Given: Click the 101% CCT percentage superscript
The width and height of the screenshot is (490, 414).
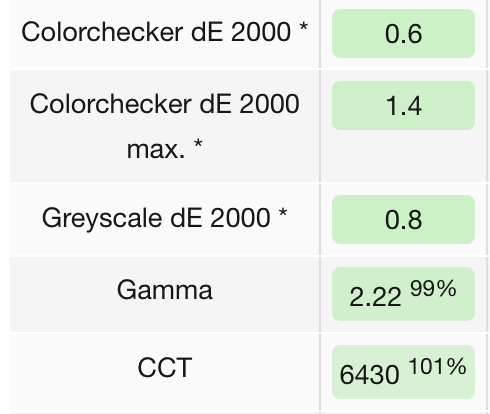Looking at the screenshot, I should pyautogui.click(x=437, y=366).
